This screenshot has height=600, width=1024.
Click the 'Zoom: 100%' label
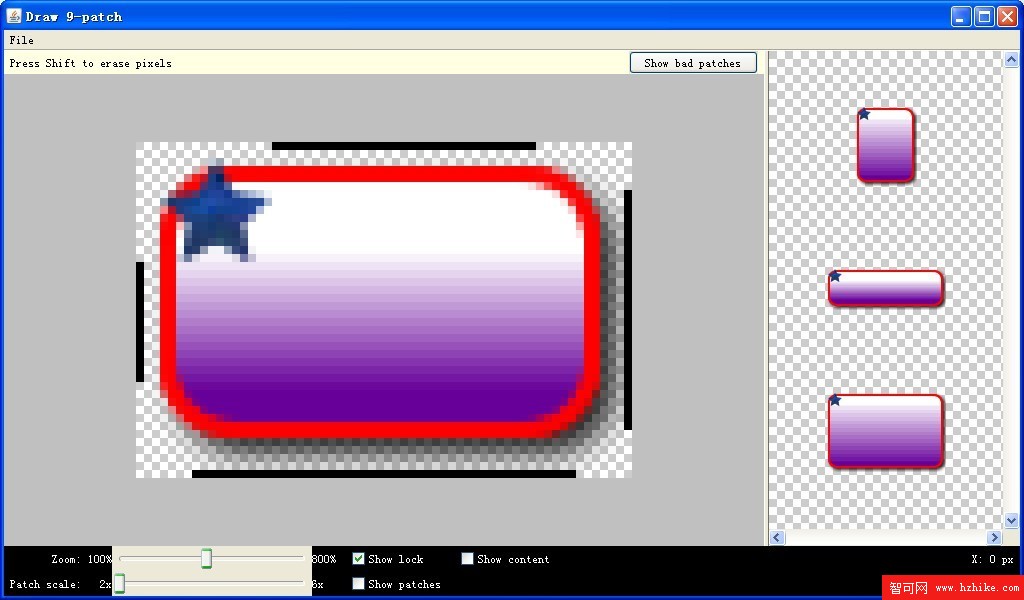tap(82, 559)
